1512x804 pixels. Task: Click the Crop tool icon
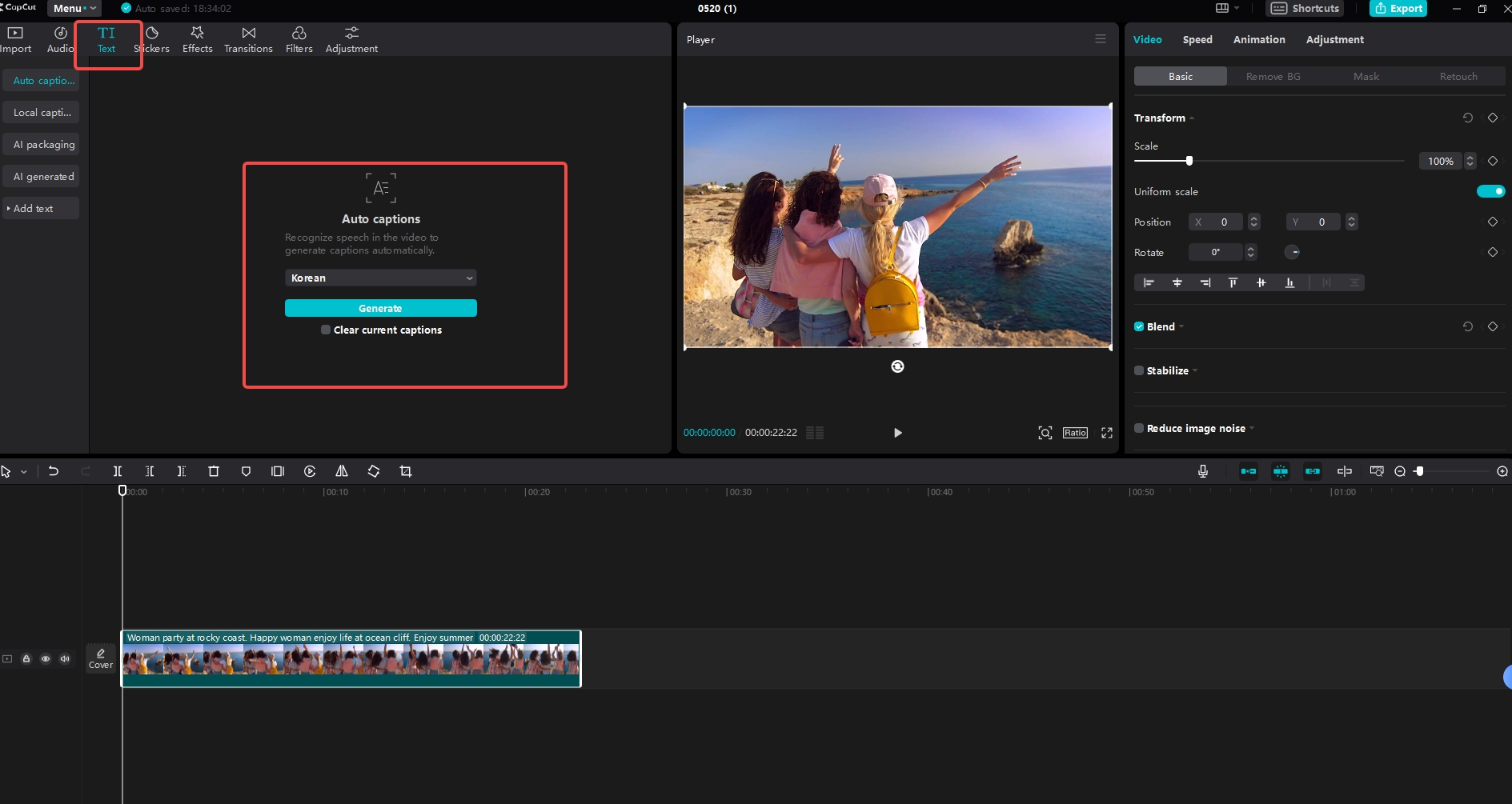tap(405, 471)
